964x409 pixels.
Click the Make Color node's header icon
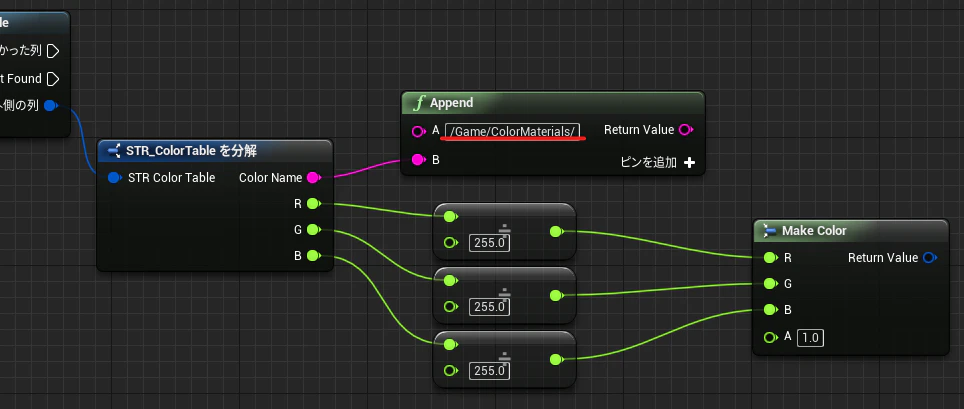770,231
